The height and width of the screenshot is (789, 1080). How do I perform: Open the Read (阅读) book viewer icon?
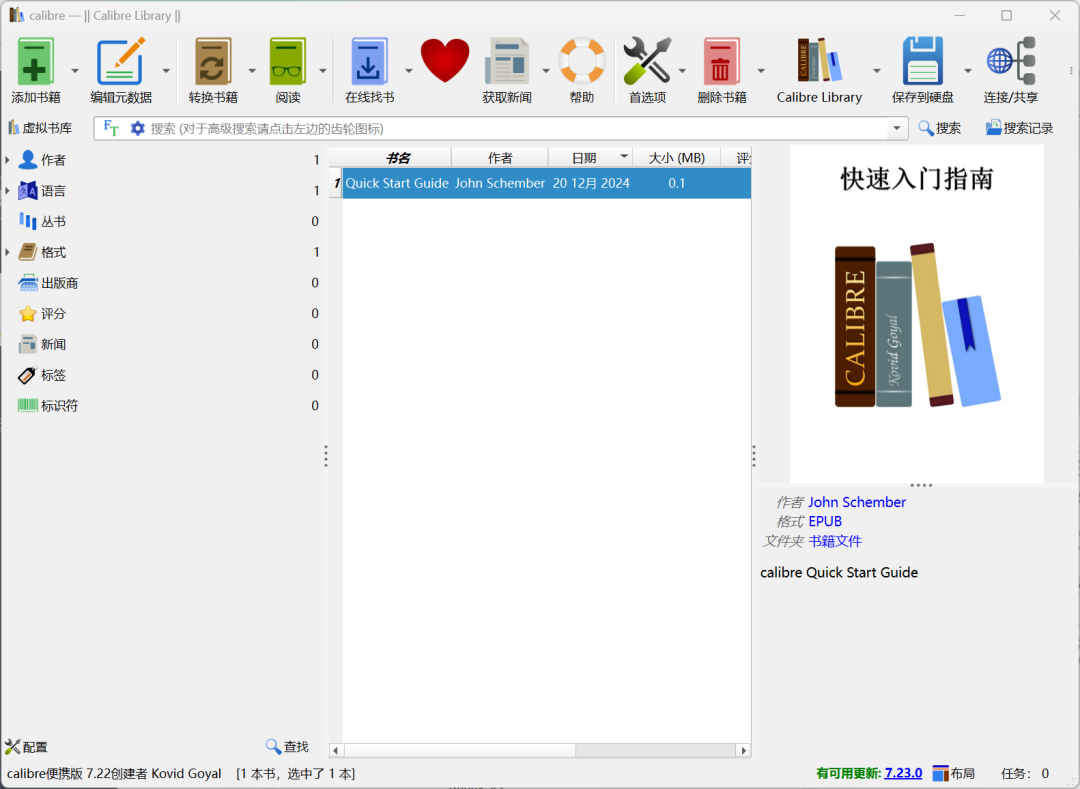coord(288,63)
